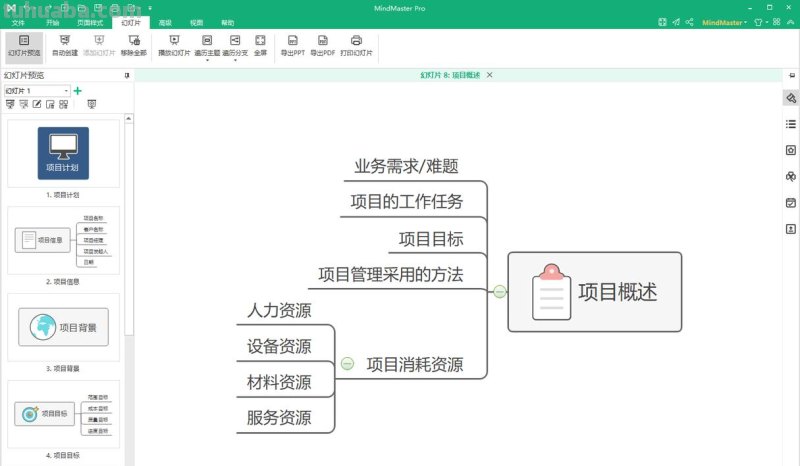Open the outline list side panel
Image resolution: width=800 pixels, height=466 pixels.
pyautogui.click(x=791, y=124)
